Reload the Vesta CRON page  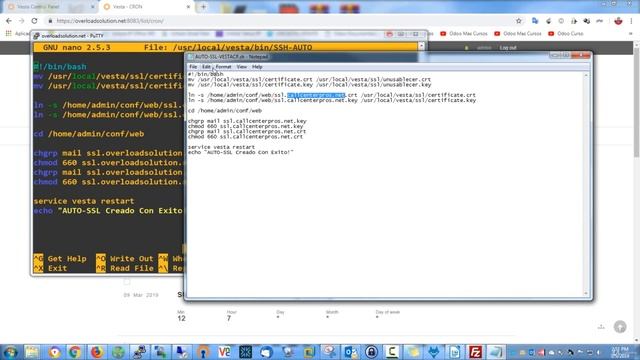35,21
